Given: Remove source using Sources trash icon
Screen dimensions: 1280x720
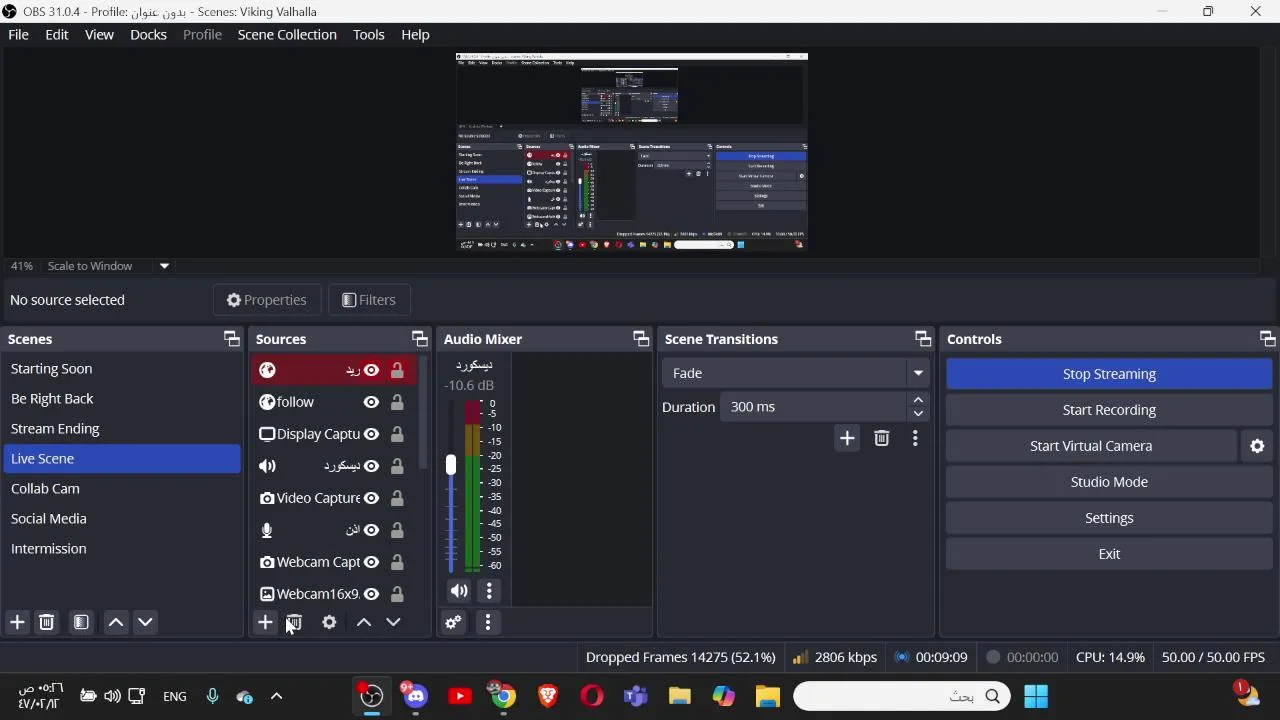Looking at the screenshot, I should pyautogui.click(x=294, y=622).
